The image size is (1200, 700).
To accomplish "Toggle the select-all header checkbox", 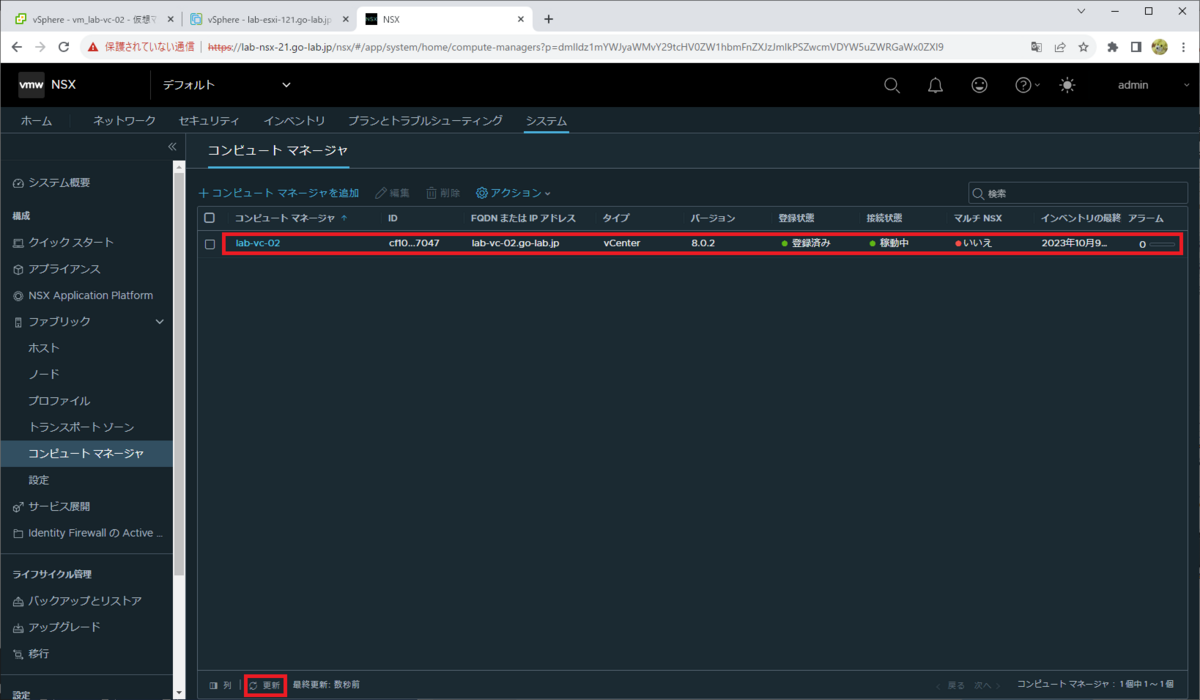I will pyautogui.click(x=210, y=218).
